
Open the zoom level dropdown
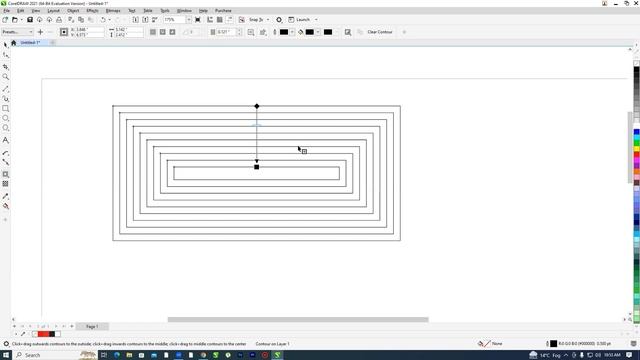[x=189, y=20]
